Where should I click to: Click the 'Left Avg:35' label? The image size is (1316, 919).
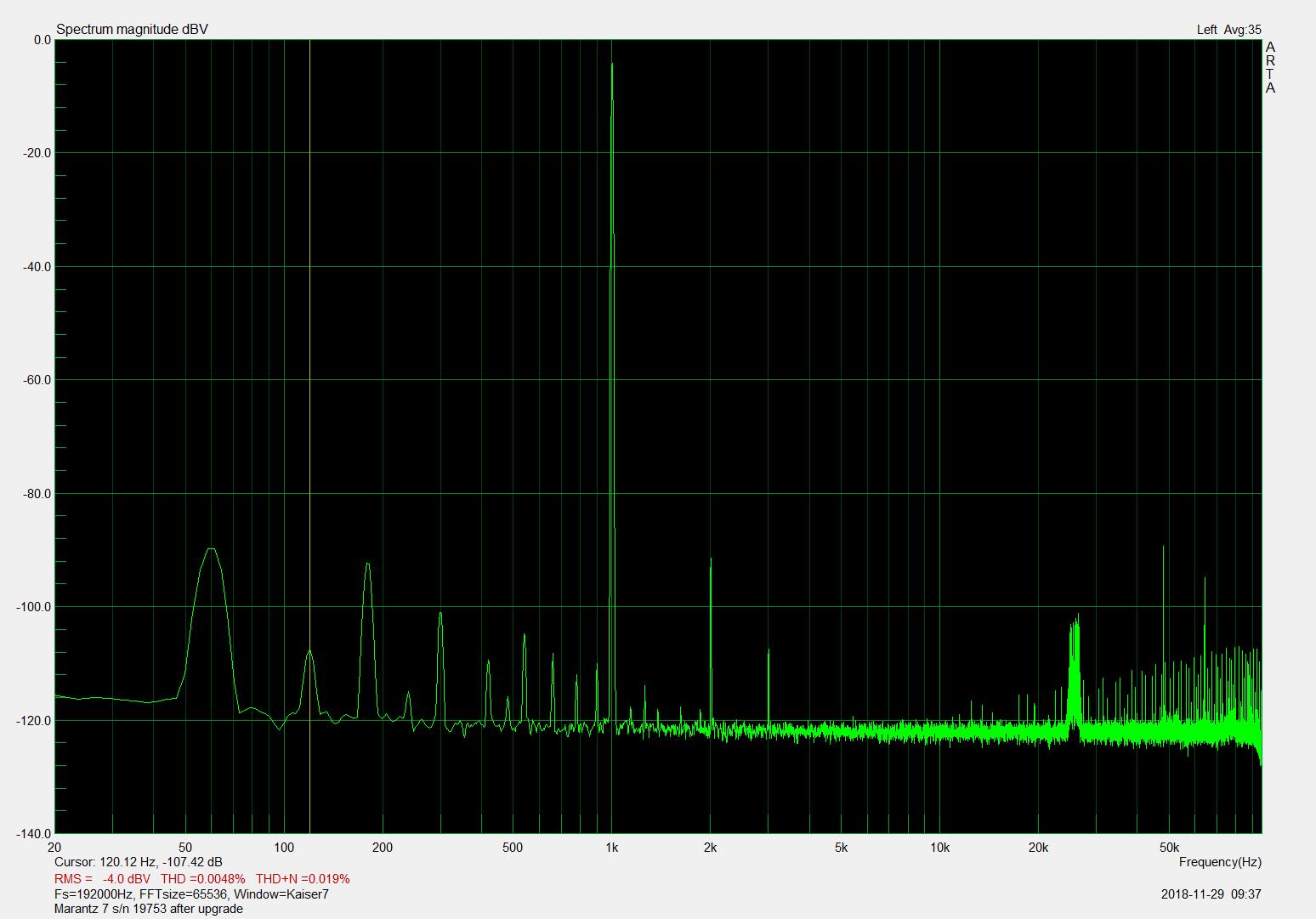tap(1228, 30)
